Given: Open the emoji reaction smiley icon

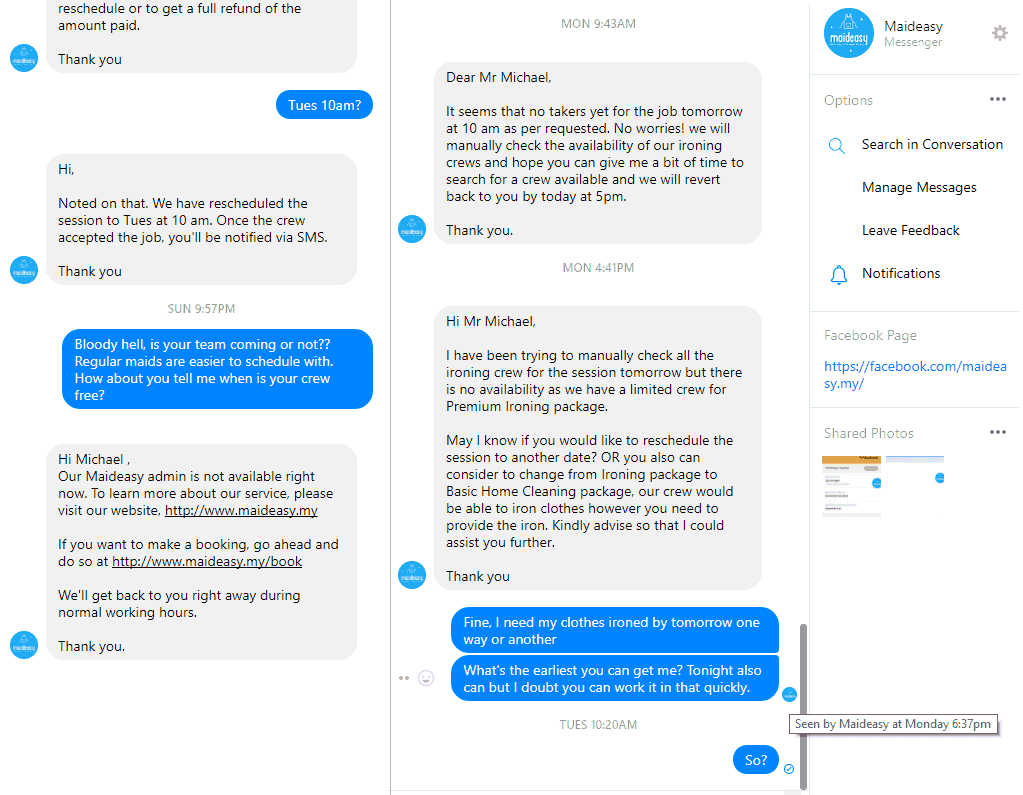Looking at the screenshot, I should click(x=426, y=678).
